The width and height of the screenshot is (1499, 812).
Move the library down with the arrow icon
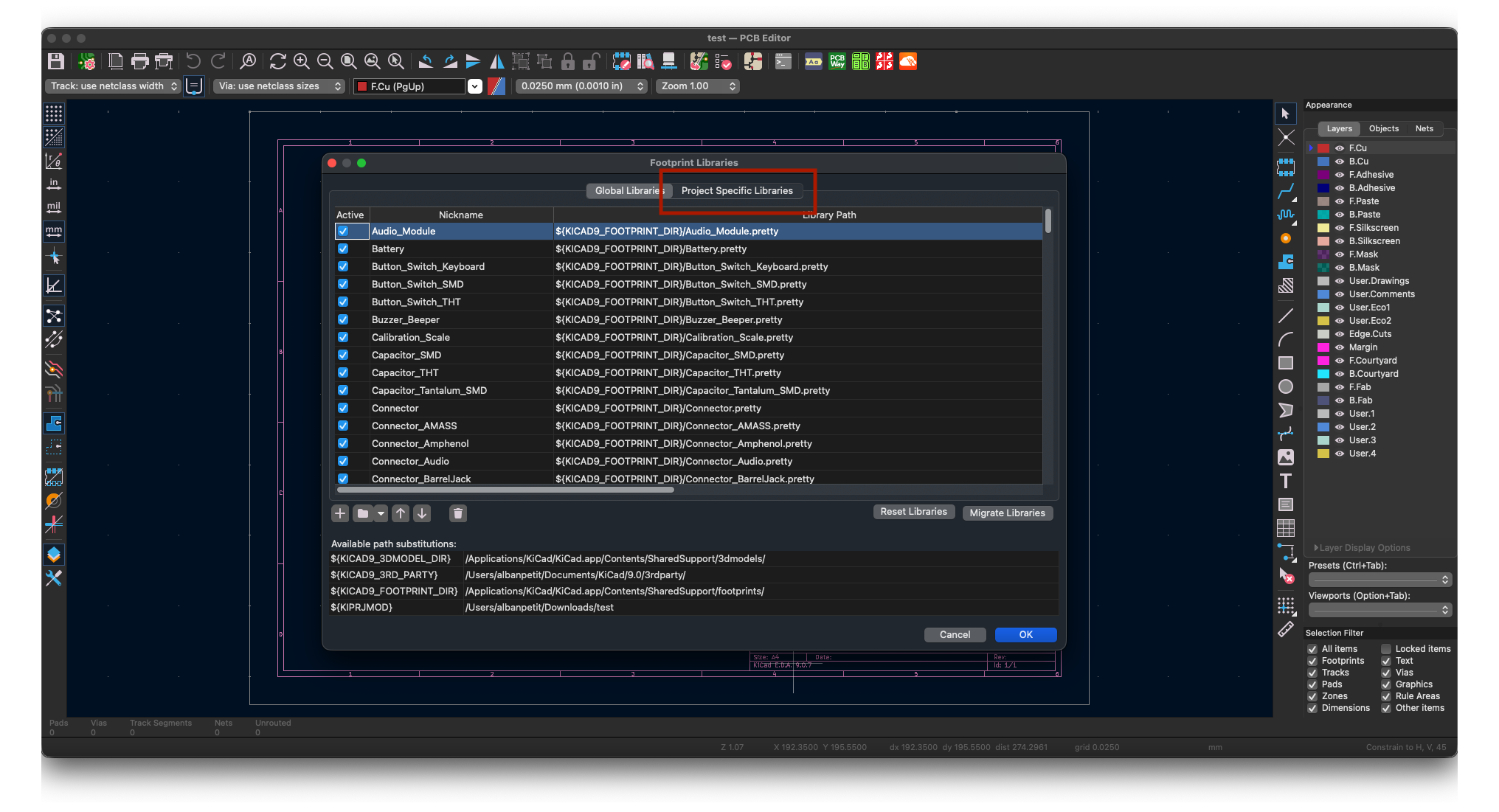point(422,513)
